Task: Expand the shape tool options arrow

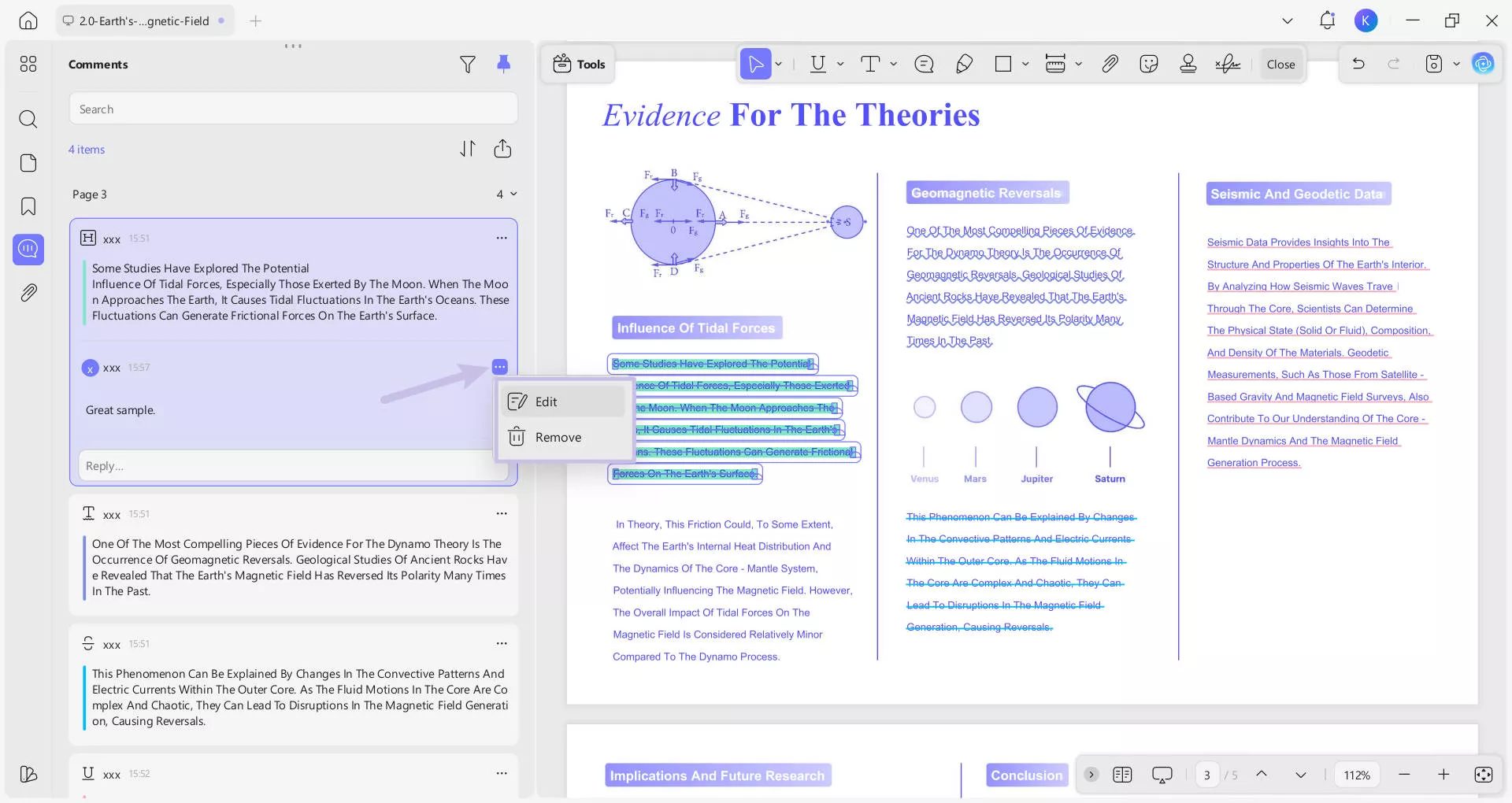Action: click(x=1025, y=65)
